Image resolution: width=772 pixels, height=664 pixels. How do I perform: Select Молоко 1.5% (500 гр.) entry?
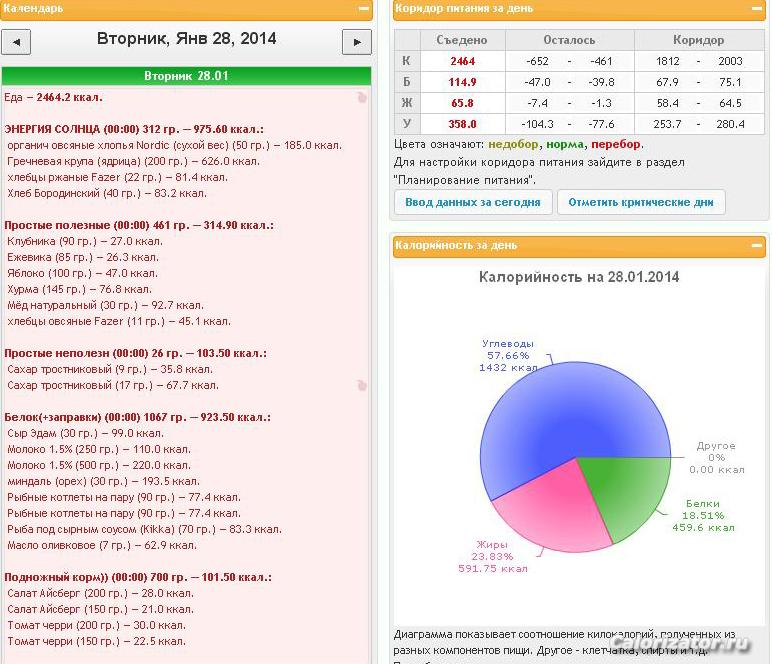[x=99, y=465]
